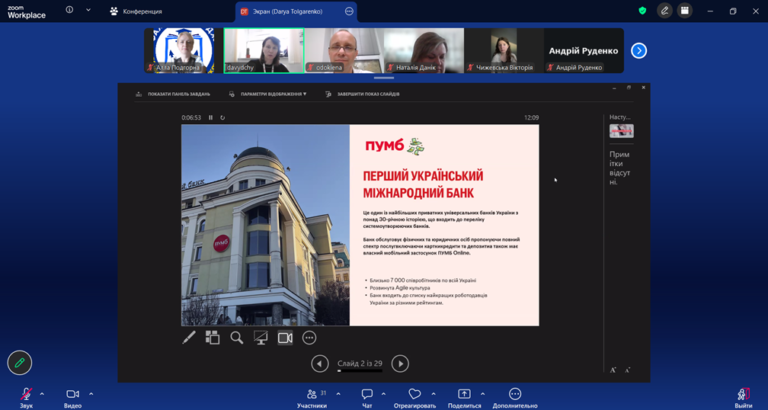Click the slide progress bar under Слайд 2 із 29
The image size is (768, 410).
[x=360, y=371]
